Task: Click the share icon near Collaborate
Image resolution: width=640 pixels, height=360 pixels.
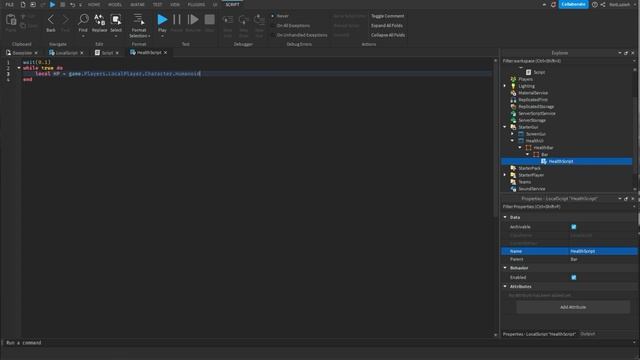Action: pos(603,4)
